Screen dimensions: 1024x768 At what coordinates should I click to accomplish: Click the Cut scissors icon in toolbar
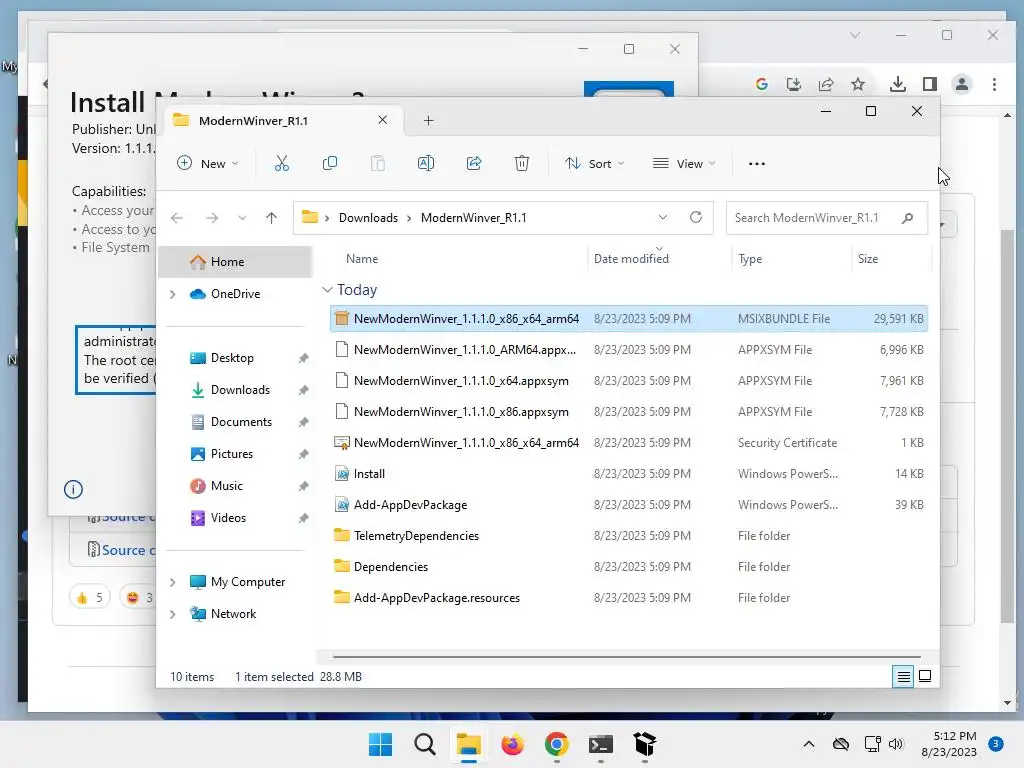pos(281,163)
